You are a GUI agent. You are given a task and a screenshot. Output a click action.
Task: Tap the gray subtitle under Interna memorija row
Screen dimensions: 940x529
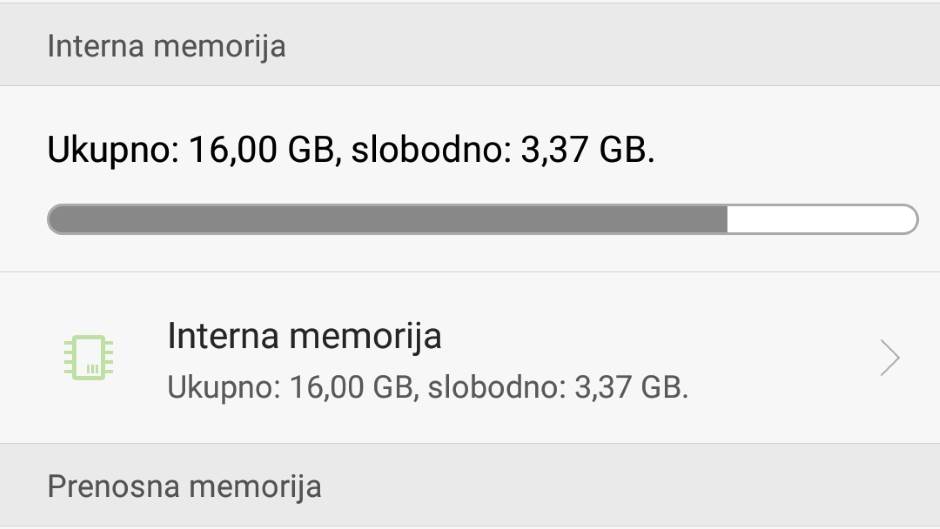tap(427, 387)
